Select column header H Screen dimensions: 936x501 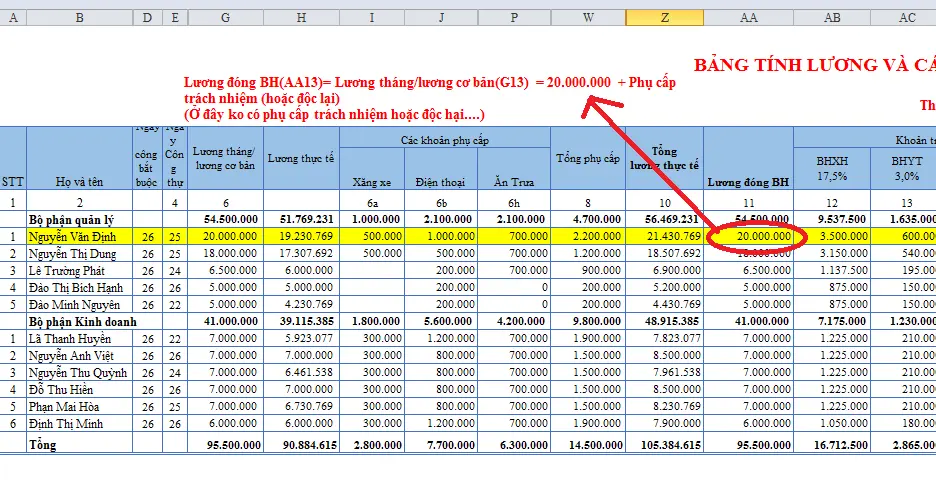click(301, 18)
